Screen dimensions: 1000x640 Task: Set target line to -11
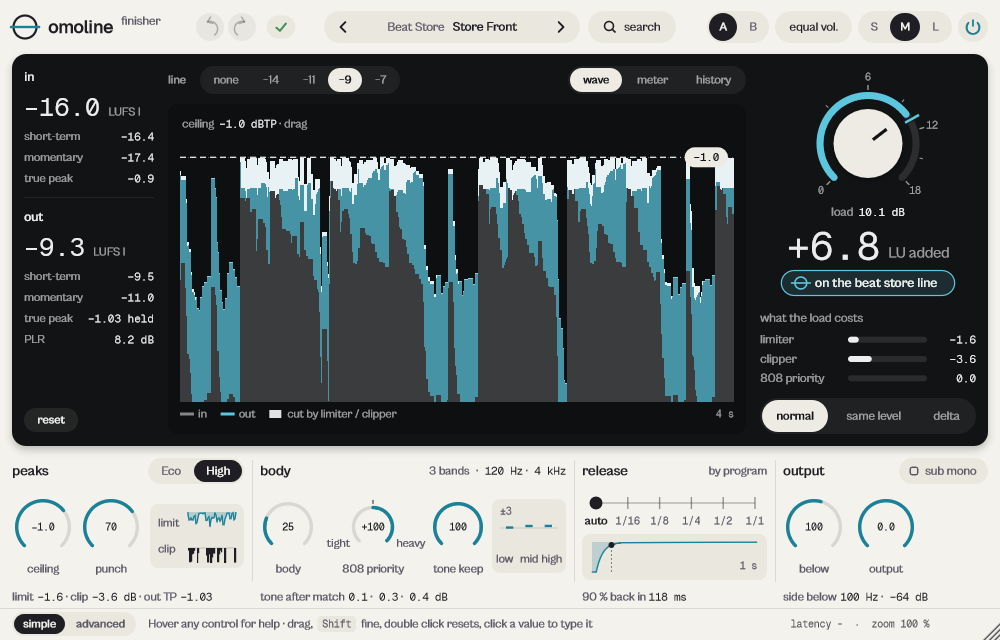coord(309,80)
